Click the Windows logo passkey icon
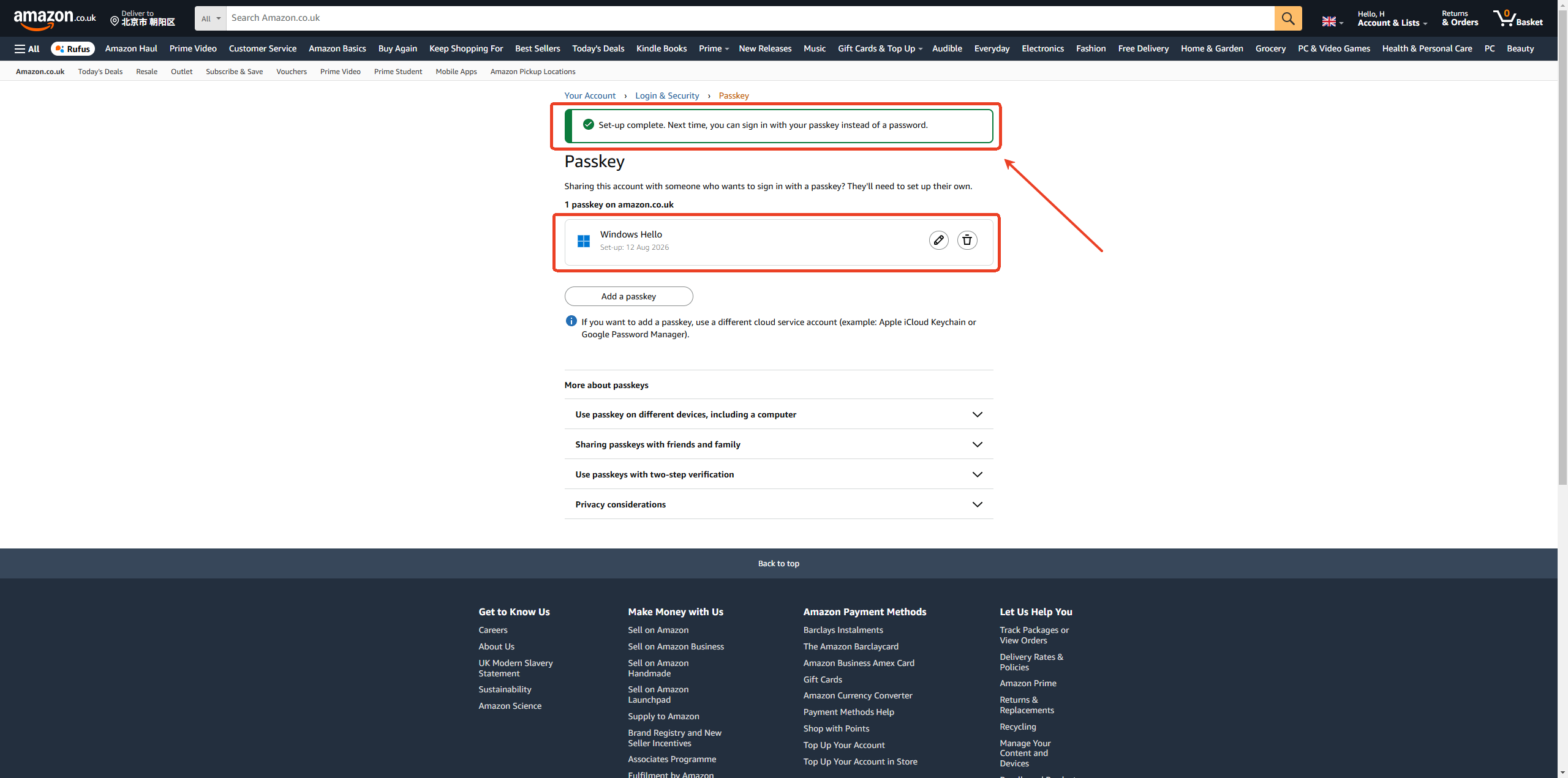This screenshot has width=1568, height=778. tap(584, 241)
